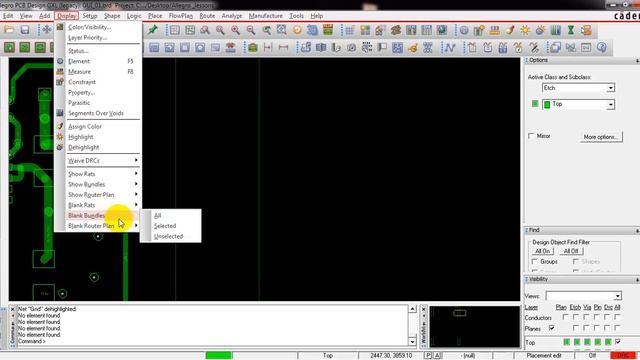The width and height of the screenshot is (640, 360).
Task: Expand the Show Rats submenu
Action: pos(102,174)
